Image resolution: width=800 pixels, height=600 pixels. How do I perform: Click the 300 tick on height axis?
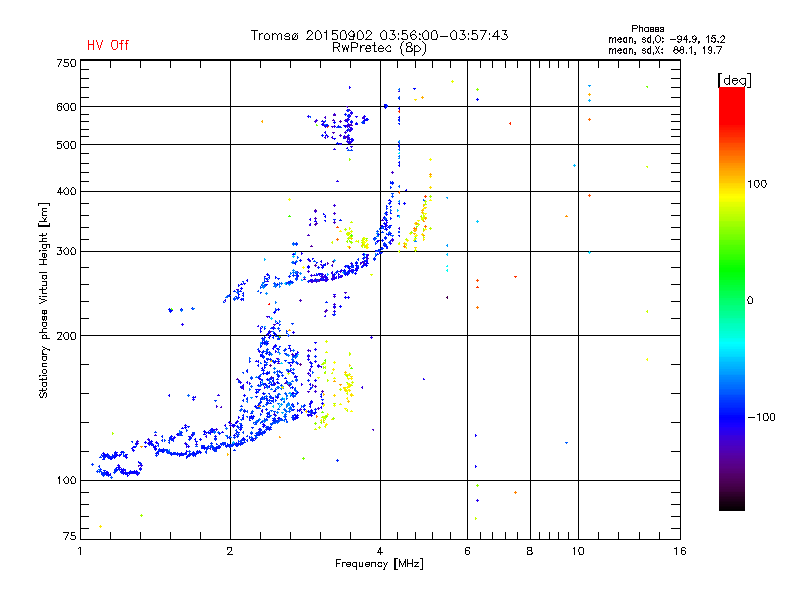click(x=66, y=251)
